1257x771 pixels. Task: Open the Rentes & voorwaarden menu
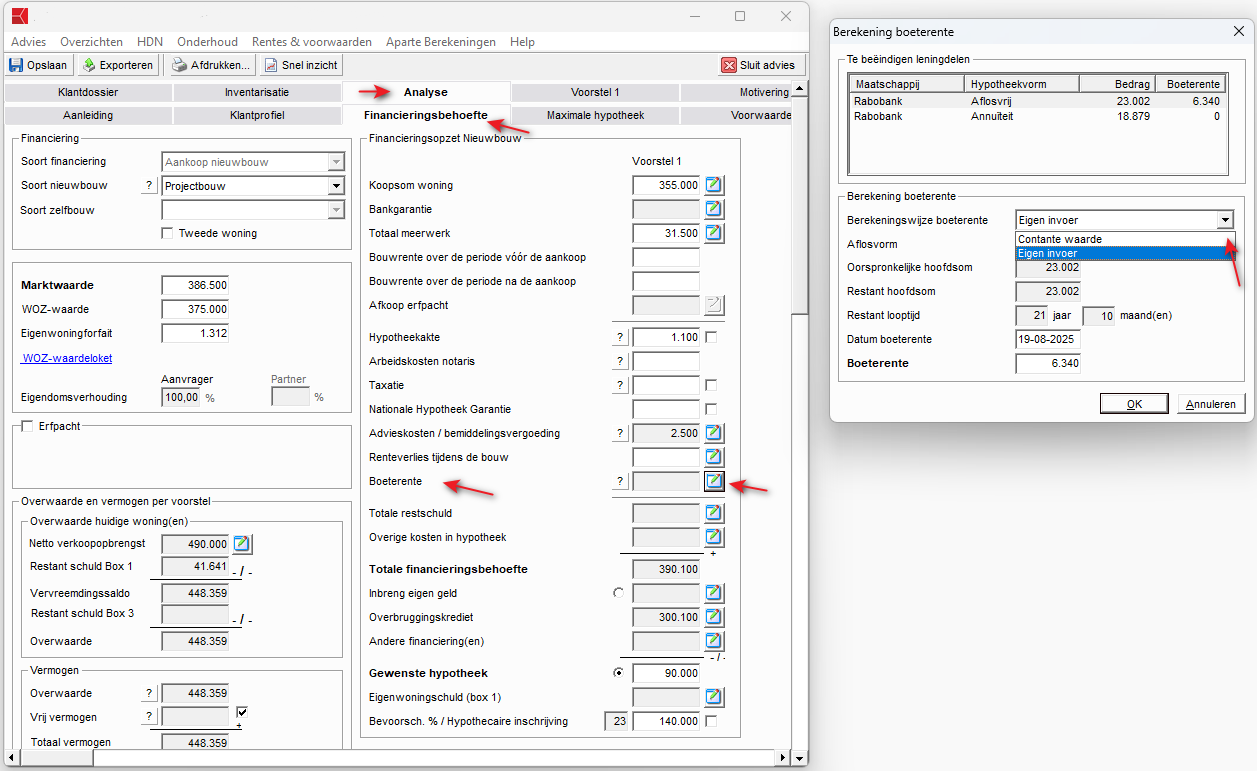point(311,42)
